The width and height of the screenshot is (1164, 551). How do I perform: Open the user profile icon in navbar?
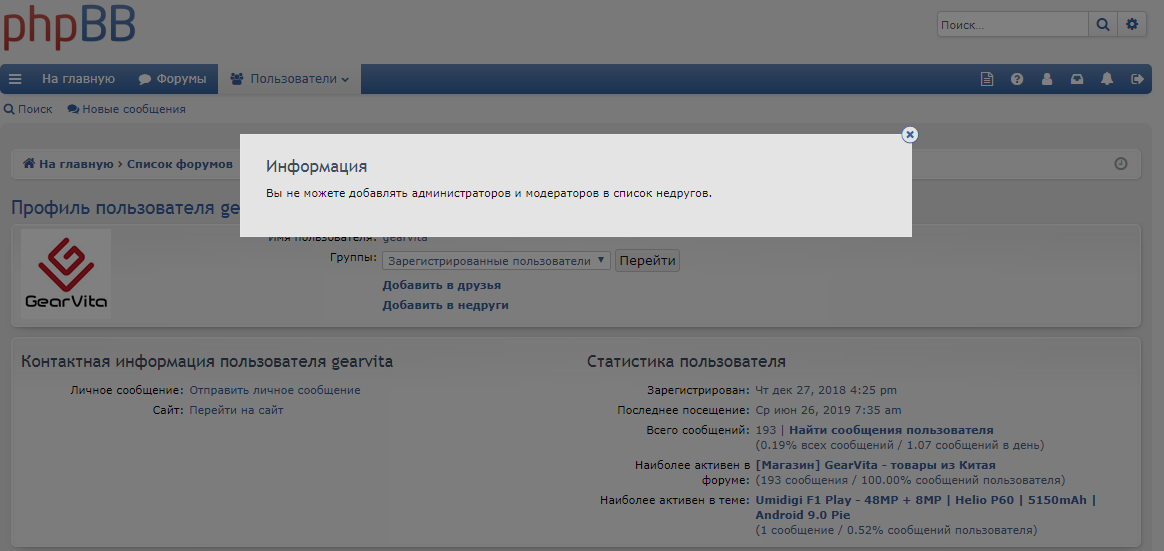point(1047,79)
